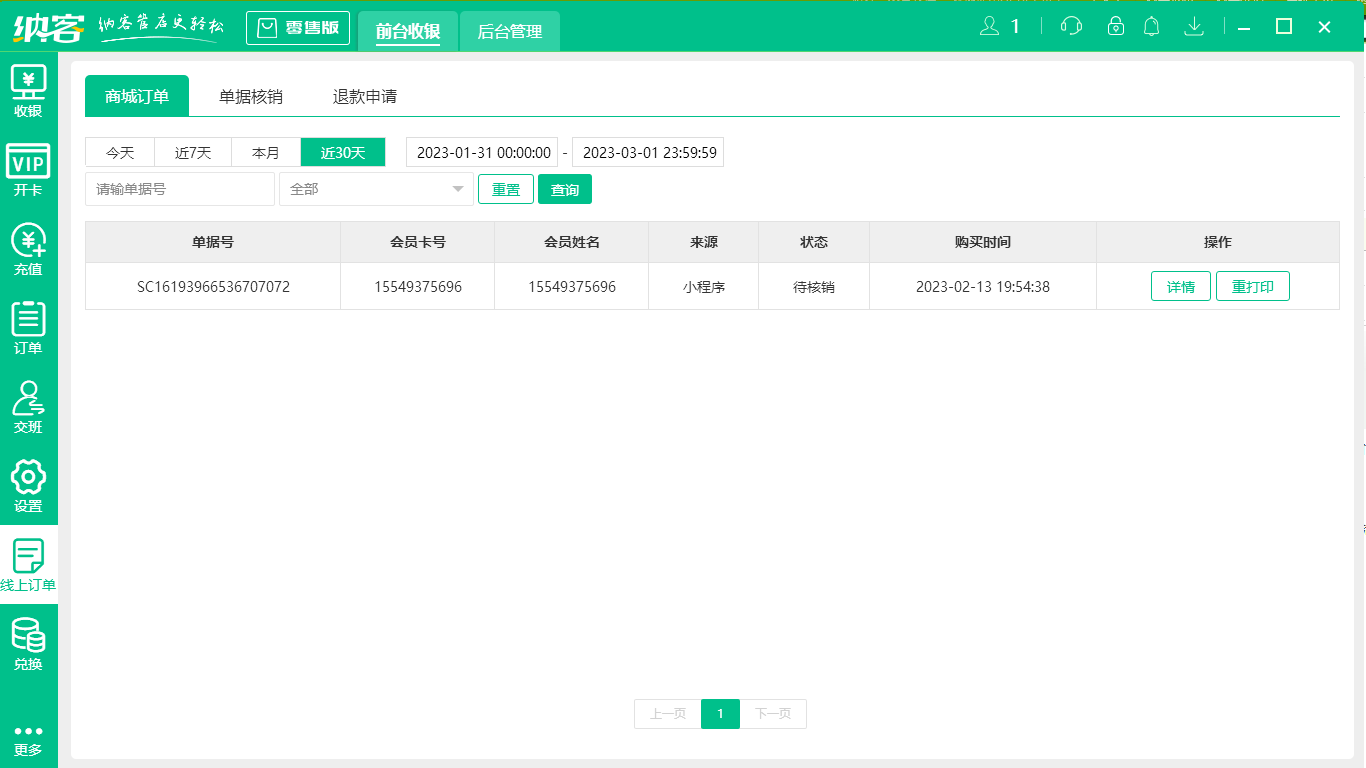Image resolution: width=1366 pixels, height=768 pixels.
Task: Open the 收银 cashier module
Action: pos(28,90)
